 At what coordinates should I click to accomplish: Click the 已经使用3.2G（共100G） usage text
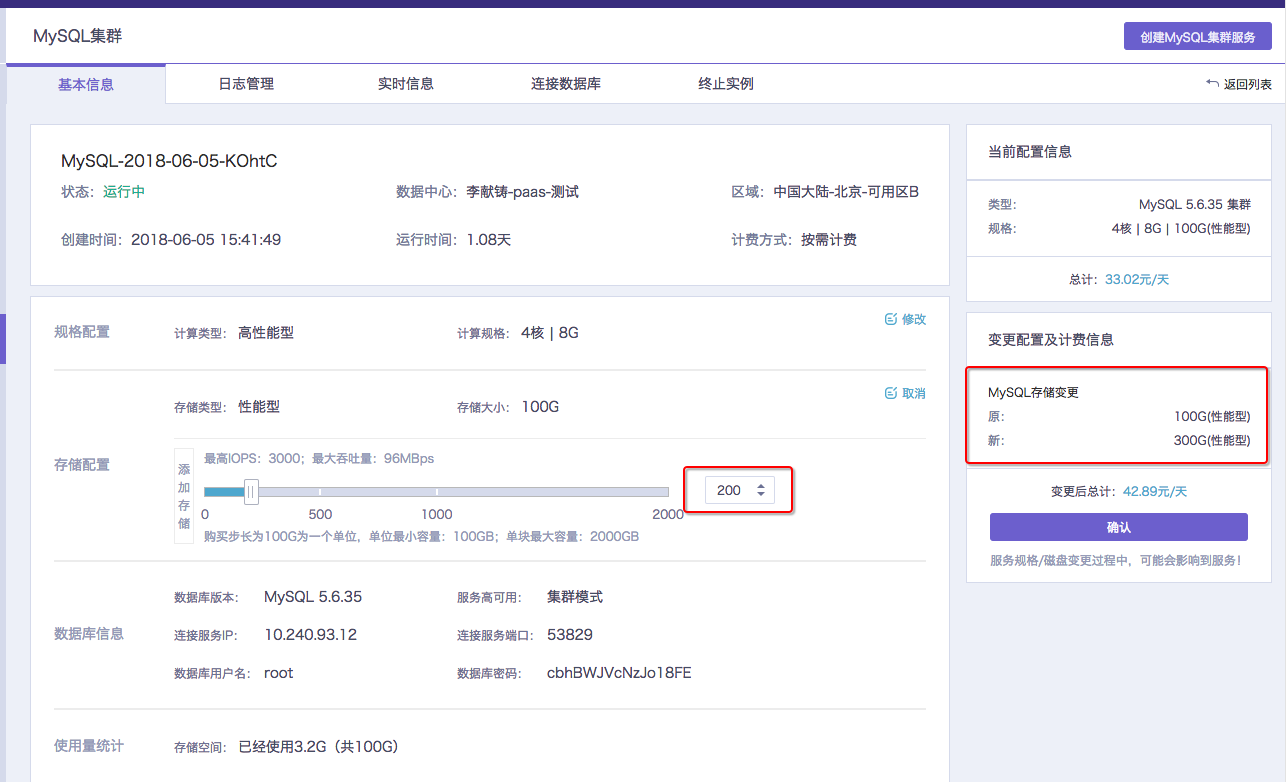point(319,747)
